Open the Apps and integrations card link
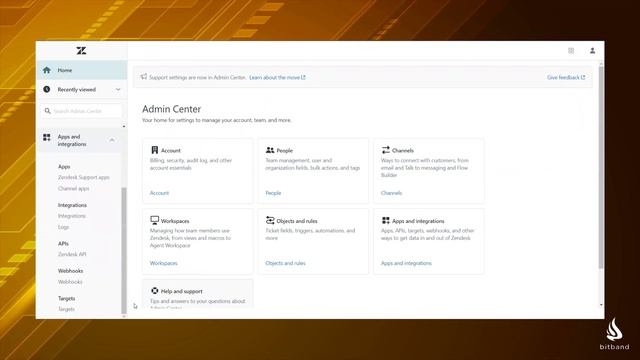This screenshot has height=360, width=640. [406, 263]
